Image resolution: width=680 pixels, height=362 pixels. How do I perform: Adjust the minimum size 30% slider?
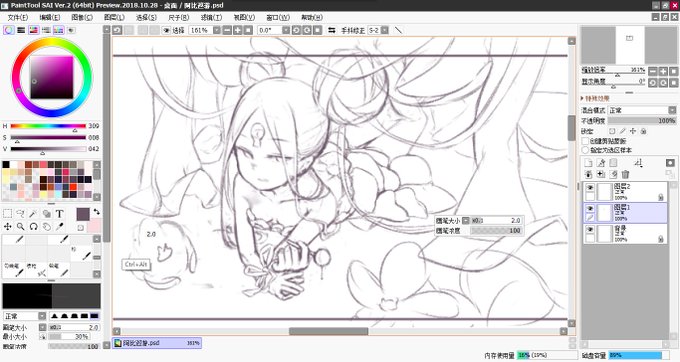coord(69,336)
